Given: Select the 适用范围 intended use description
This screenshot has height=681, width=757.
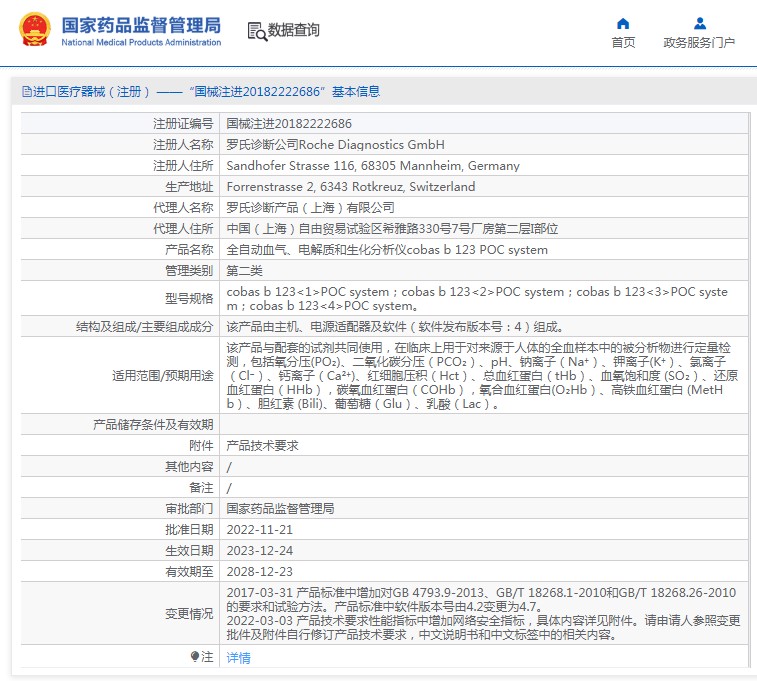Looking at the screenshot, I should click(482, 375).
